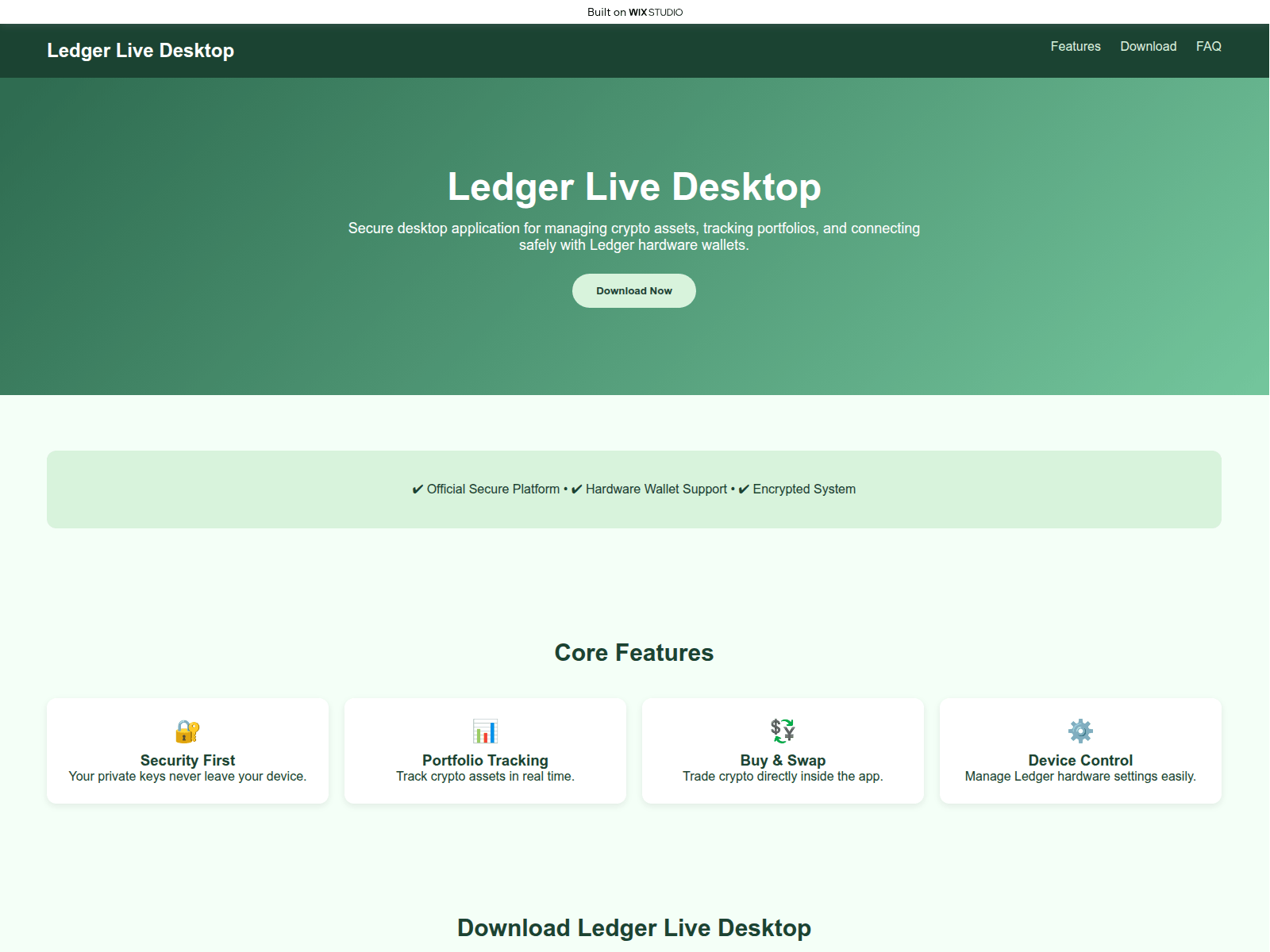1270x952 pixels.
Task: Select the Buy & Swap card title
Action: click(x=783, y=760)
